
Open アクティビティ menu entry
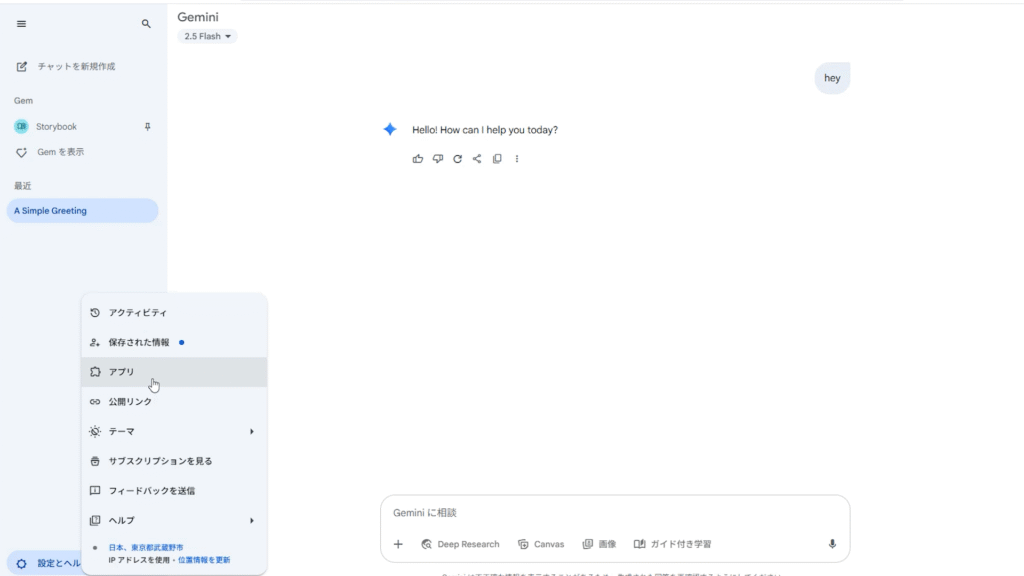coord(174,313)
